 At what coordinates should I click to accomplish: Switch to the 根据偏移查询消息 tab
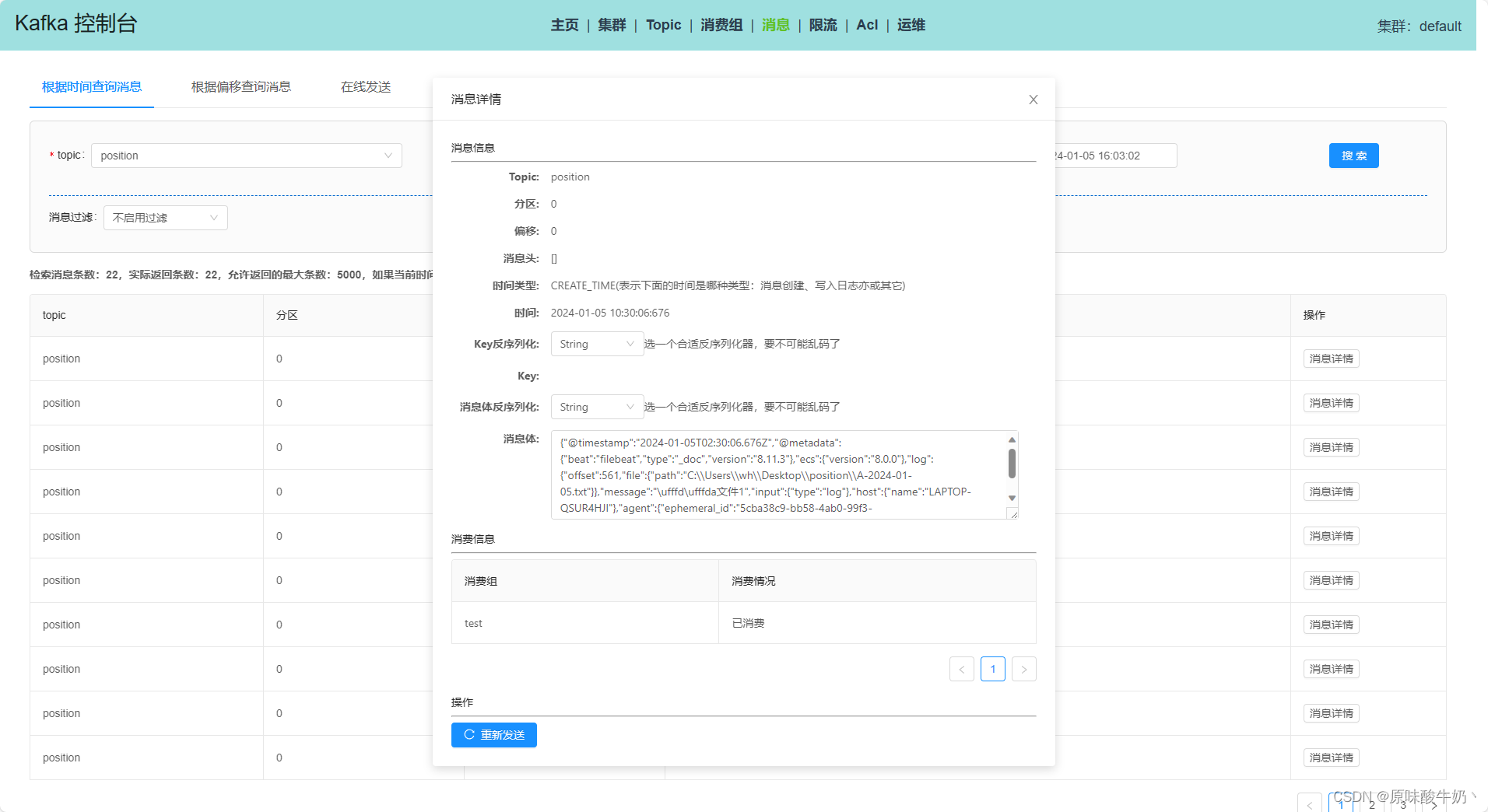click(240, 86)
